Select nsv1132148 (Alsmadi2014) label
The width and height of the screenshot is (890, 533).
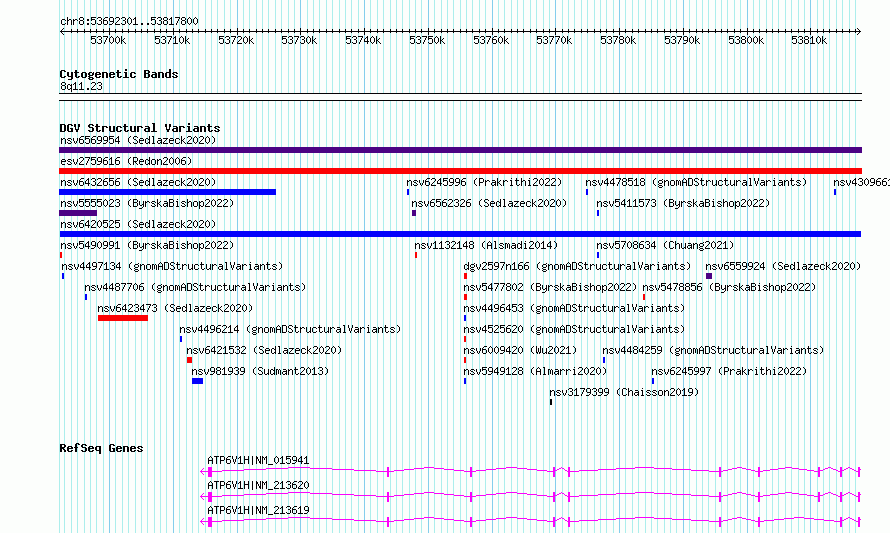[x=486, y=245]
